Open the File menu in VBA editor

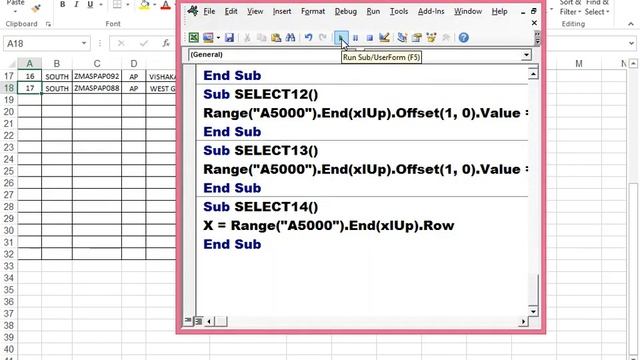click(x=209, y=11)
